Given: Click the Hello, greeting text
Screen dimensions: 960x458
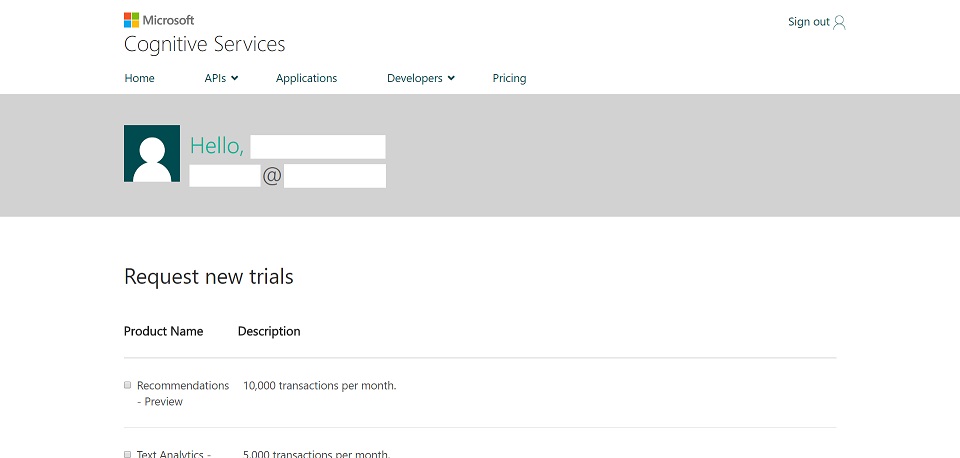Looking at the screenshot, I should [217, 146].
